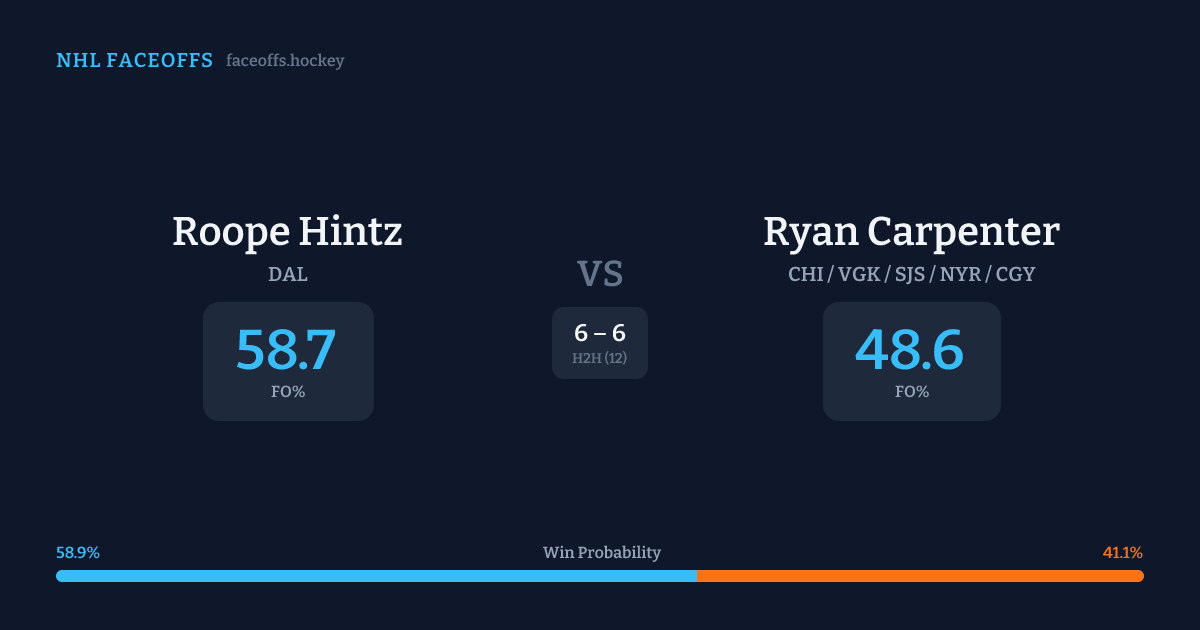The height and width of the screenshot is (630, 1200).
Task: Click the 6 – 6 head-to-head score
Action: (600, 333)
